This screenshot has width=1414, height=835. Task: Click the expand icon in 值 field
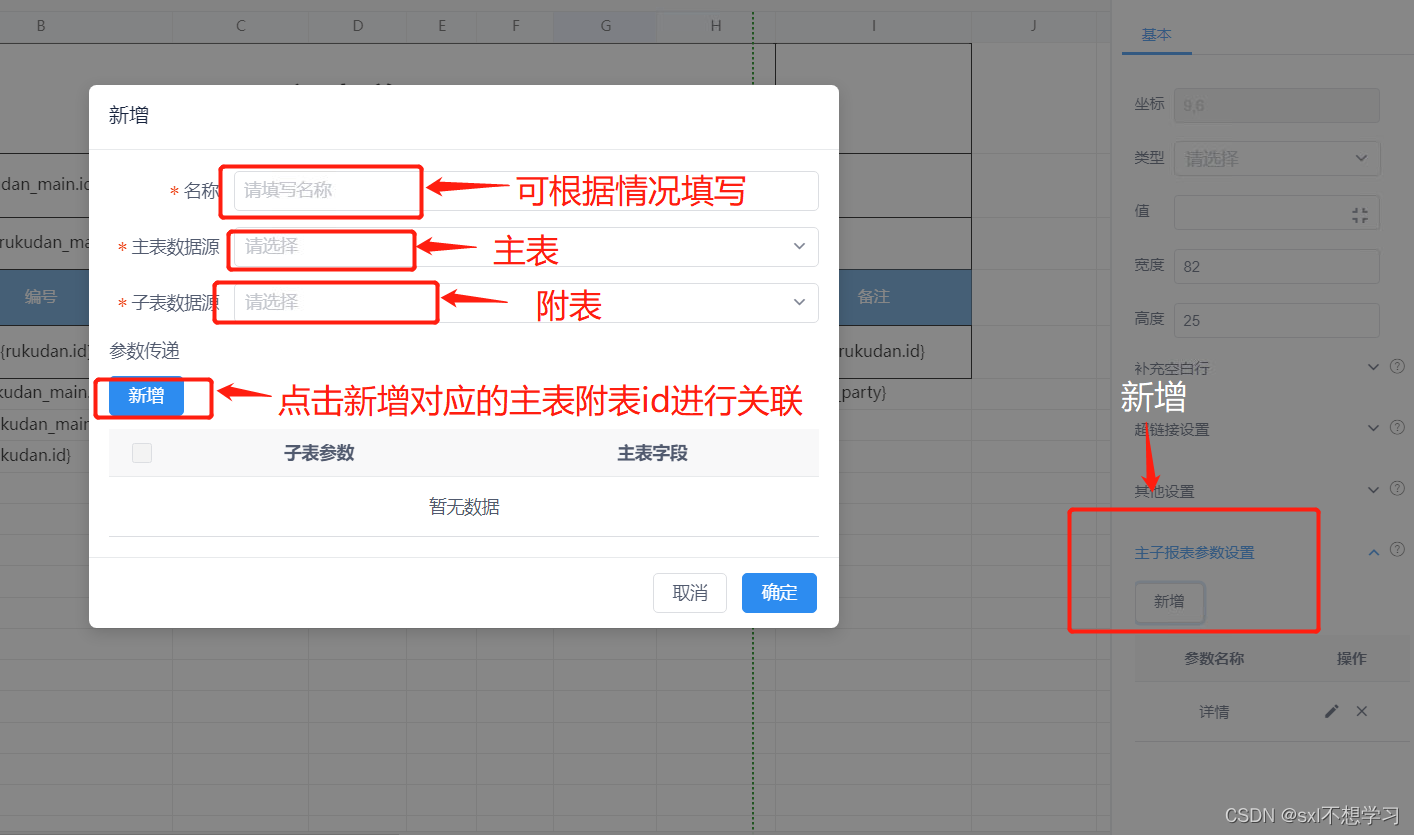tap(1359, 214)
